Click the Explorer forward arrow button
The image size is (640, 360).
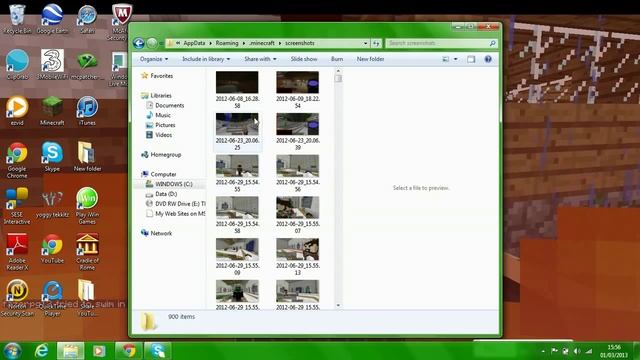152,43
